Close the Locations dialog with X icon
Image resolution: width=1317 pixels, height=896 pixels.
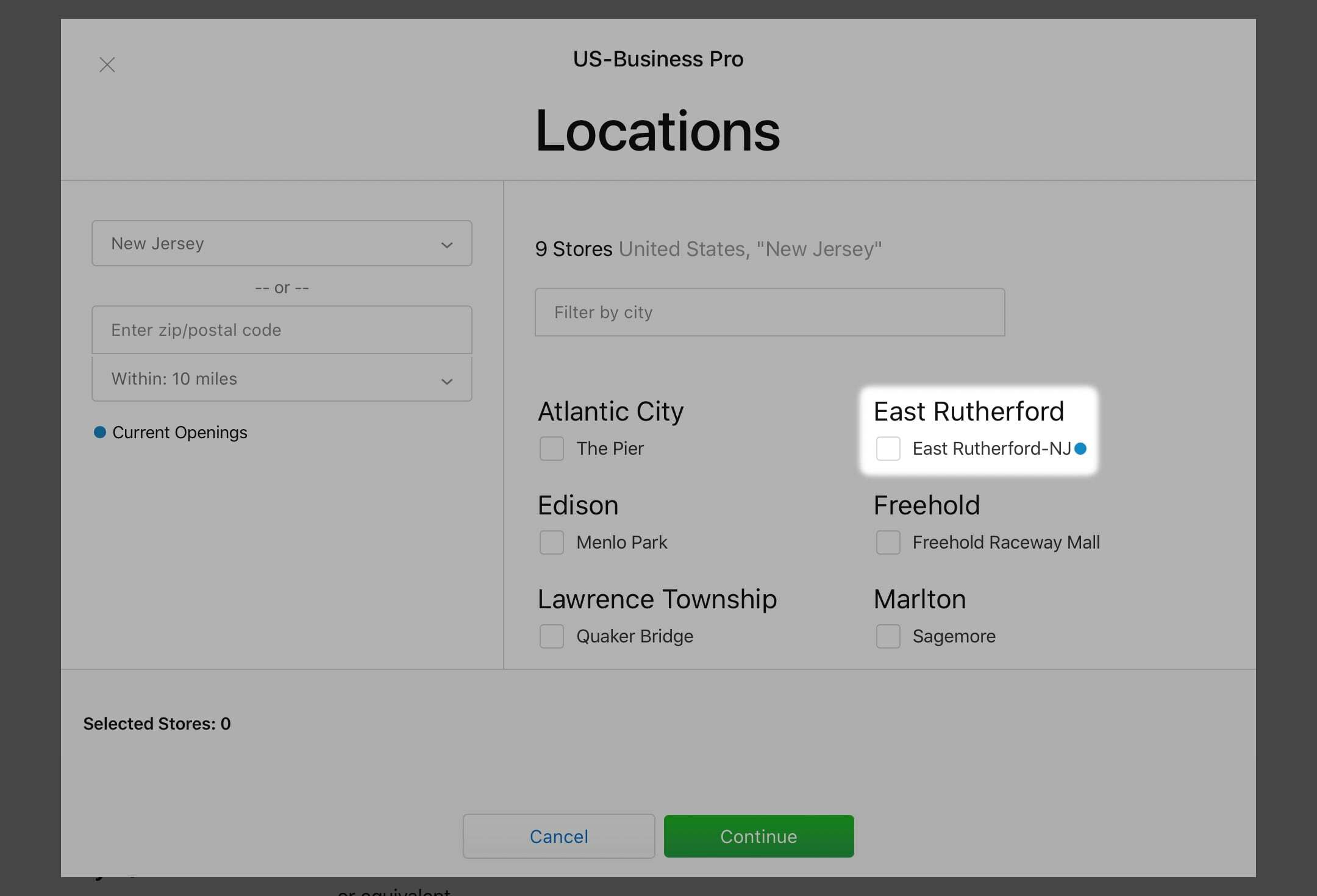[107, 65]
